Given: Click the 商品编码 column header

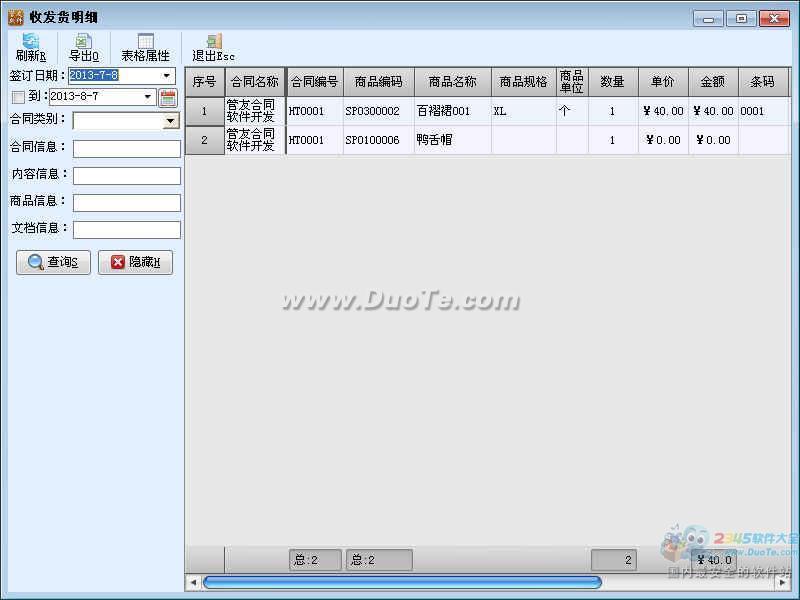Looking at the screenshot, I should click(x=379, y=82).
